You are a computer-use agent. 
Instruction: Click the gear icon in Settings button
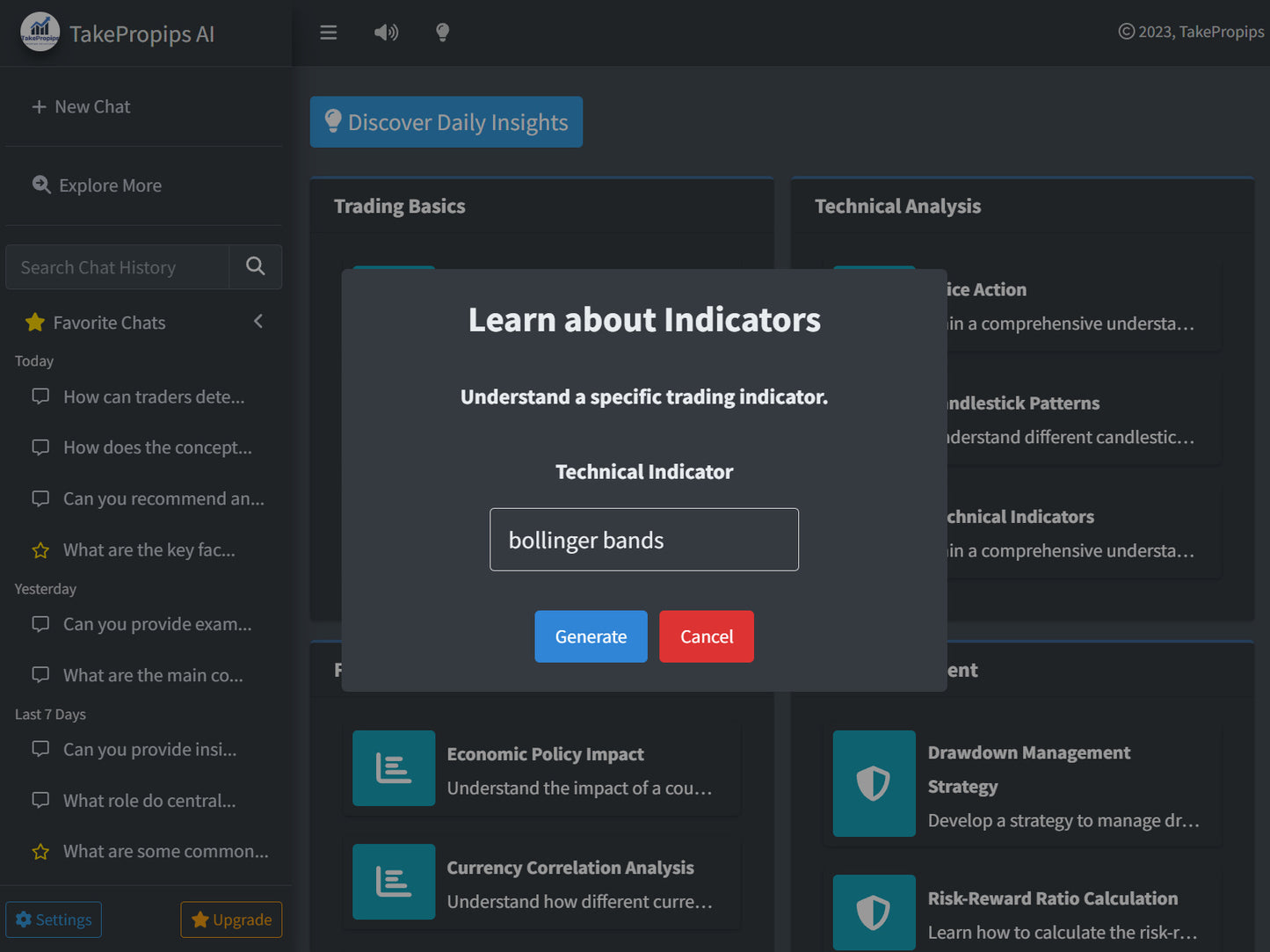24,919
